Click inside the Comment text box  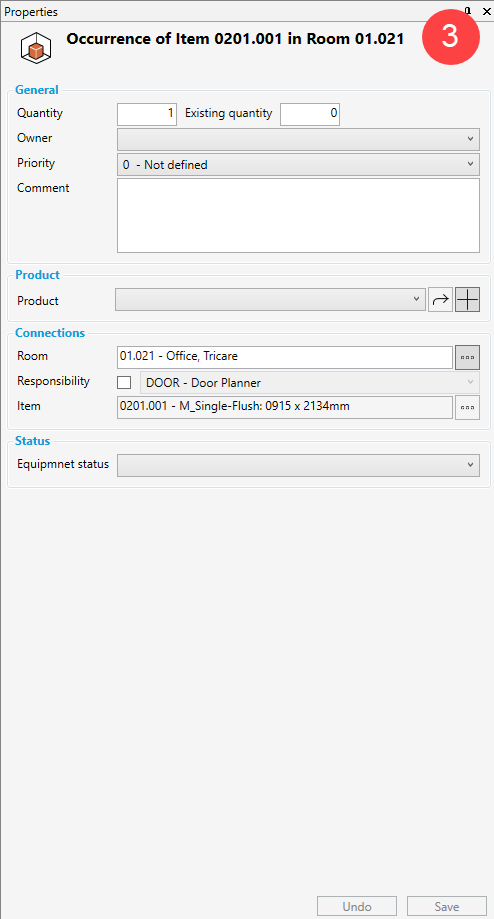pos(298,215)
